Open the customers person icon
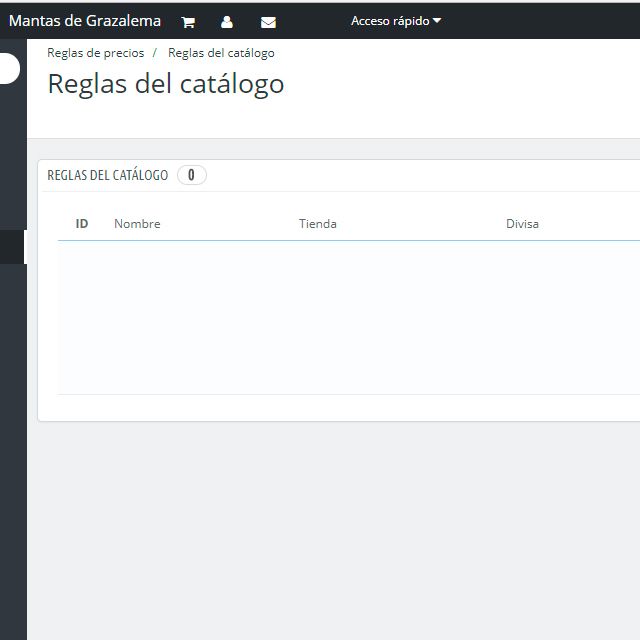This screenshot has width=640, height=640. click(x=227, y=22)
